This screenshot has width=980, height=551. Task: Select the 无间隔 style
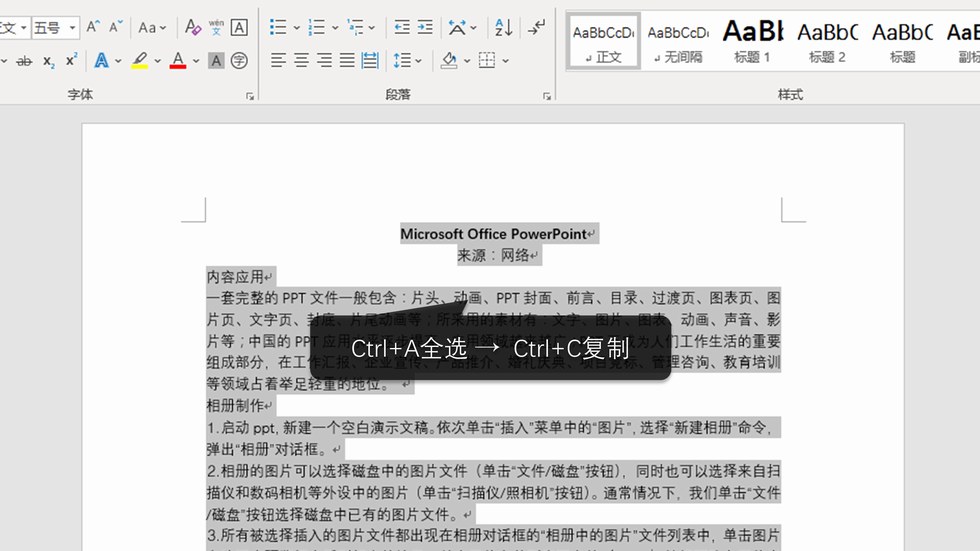[x=677, y=41]
